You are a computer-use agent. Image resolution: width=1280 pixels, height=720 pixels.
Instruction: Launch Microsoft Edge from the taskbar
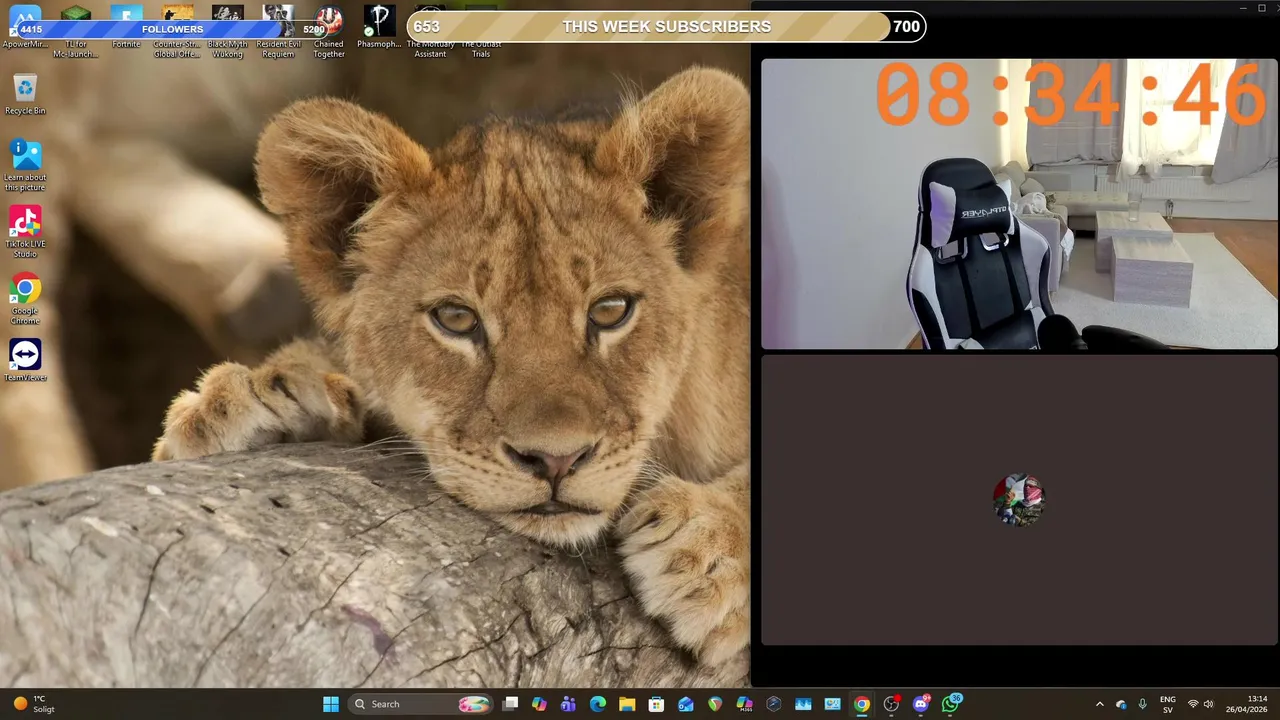(598, 704)
